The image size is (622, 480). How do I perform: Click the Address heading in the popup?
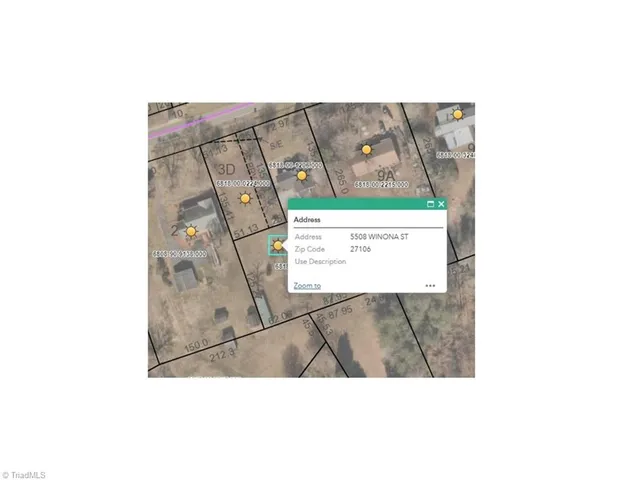307,219
